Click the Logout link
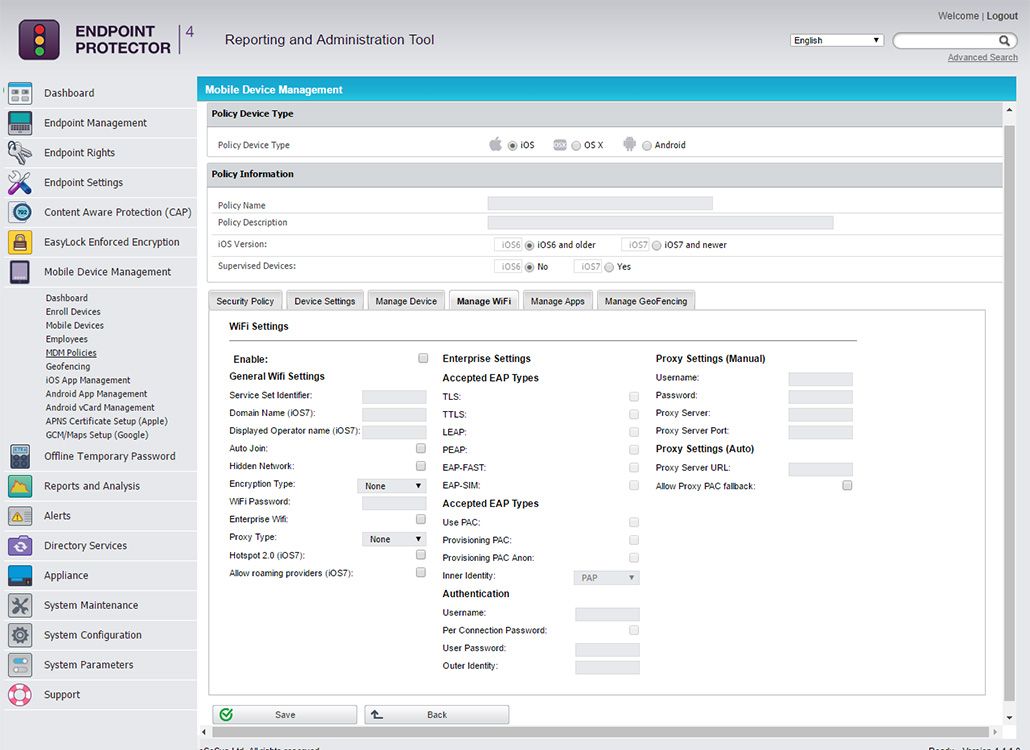The height and width of the screenshot is (750, 1030). click(x=1002, y=16)
